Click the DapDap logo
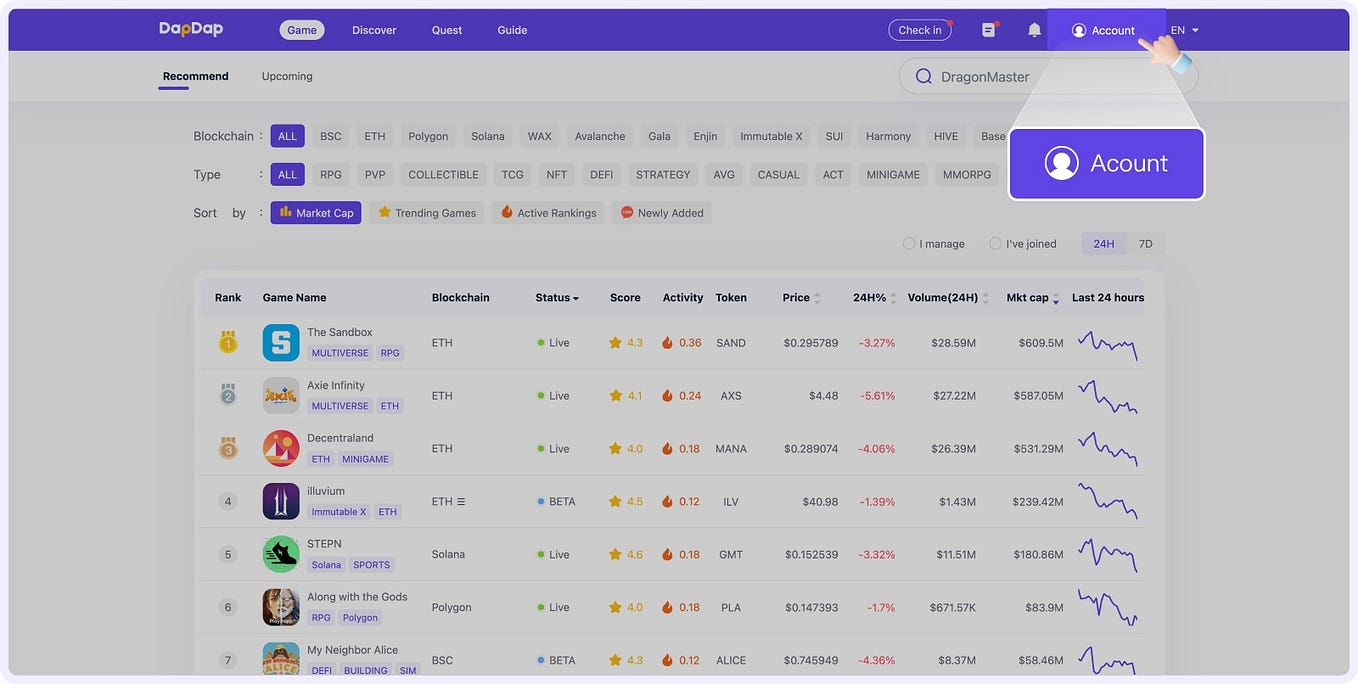Viewport: 1358px width, 684px height. point(191,29)
